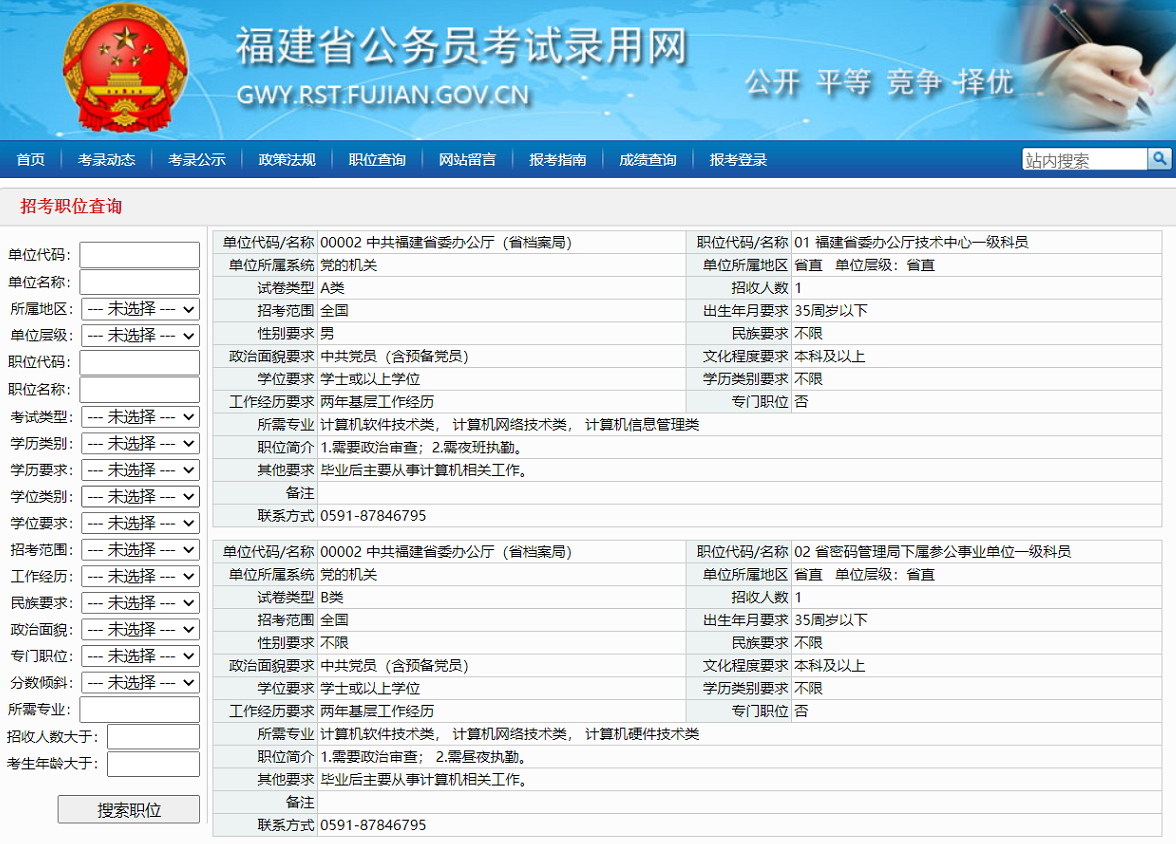Viewport: 1176px width, 844px height.
Task: Click the site search magnifier icon
Action: tap(1160, 159)
